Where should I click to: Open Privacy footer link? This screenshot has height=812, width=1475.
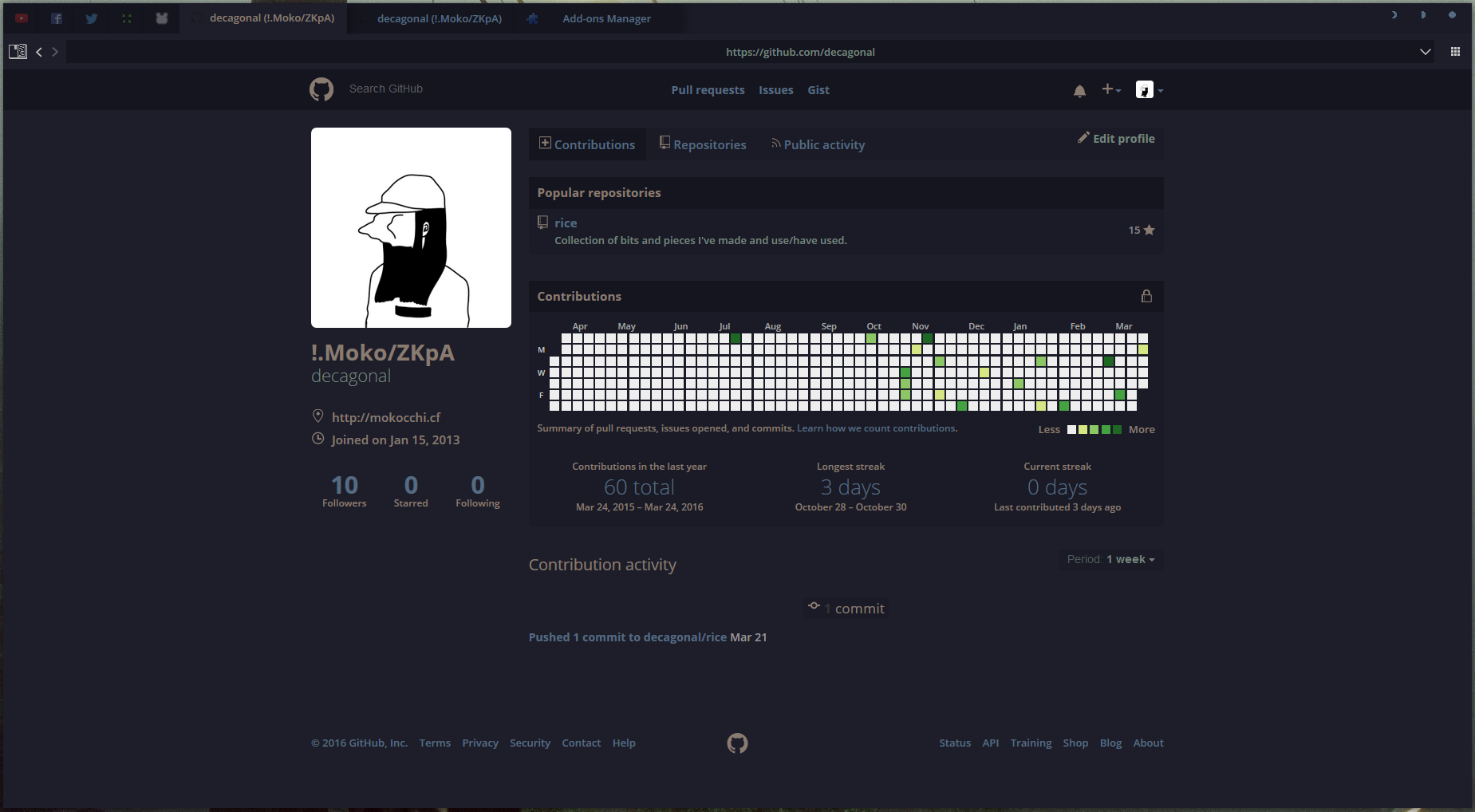[480, 743]
